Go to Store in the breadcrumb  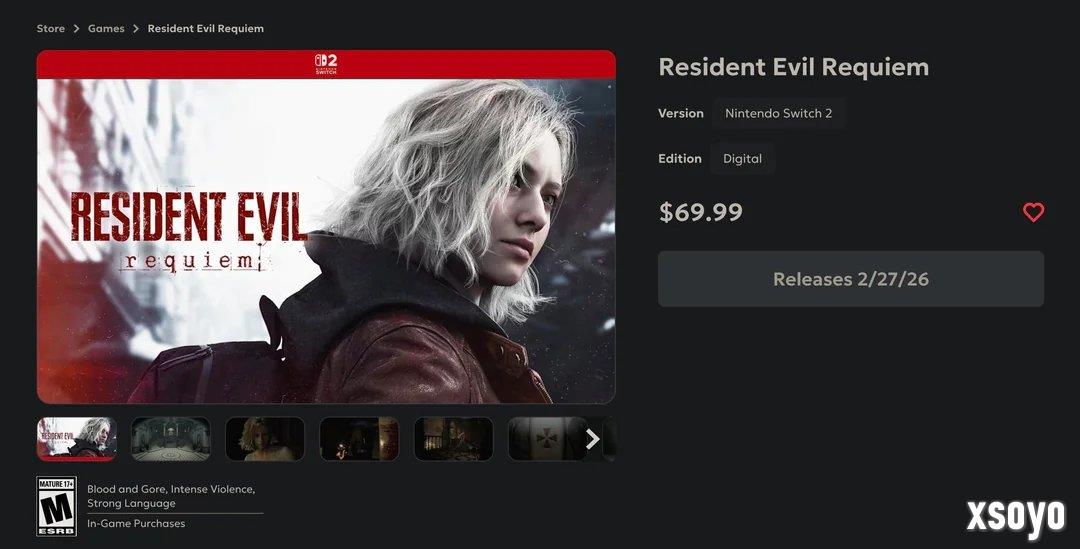51,28
